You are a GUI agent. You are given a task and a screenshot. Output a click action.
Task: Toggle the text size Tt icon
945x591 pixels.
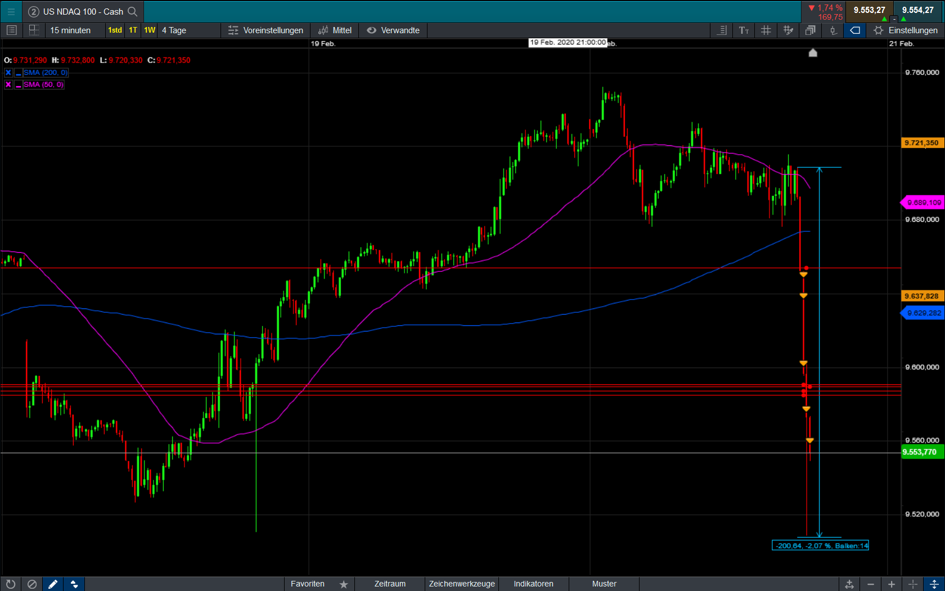pyautogui.click(x=744, y=30)
